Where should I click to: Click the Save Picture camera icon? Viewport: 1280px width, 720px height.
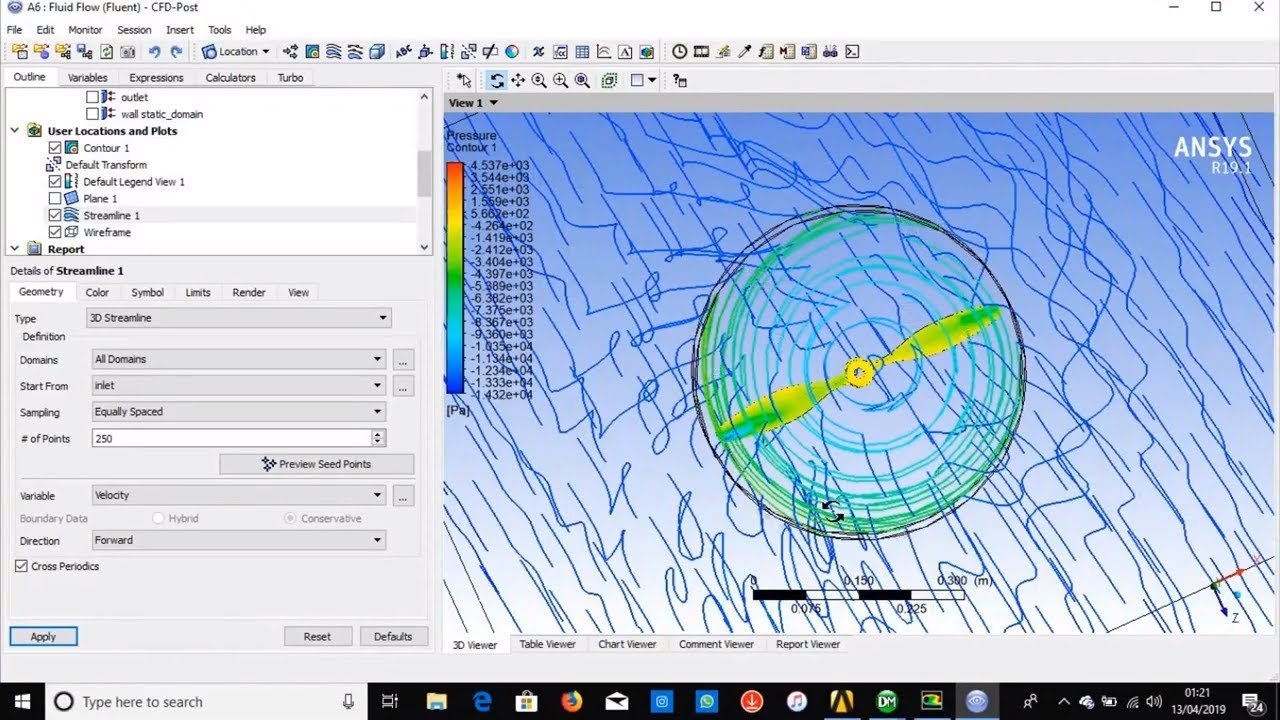click(x=128, y=52)
